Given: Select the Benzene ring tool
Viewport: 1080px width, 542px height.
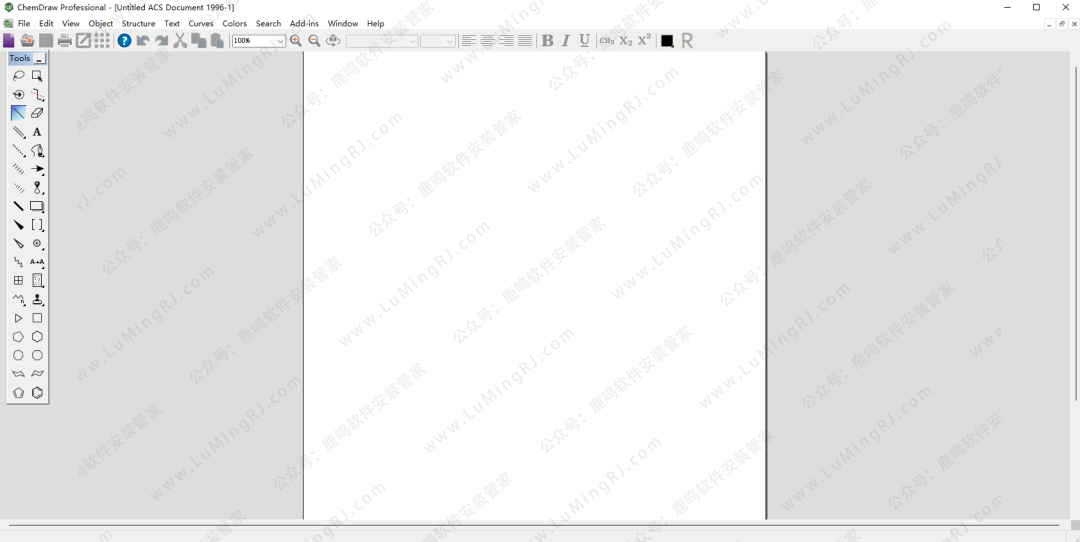Looking at the screenshot, I should coord(37,393).
